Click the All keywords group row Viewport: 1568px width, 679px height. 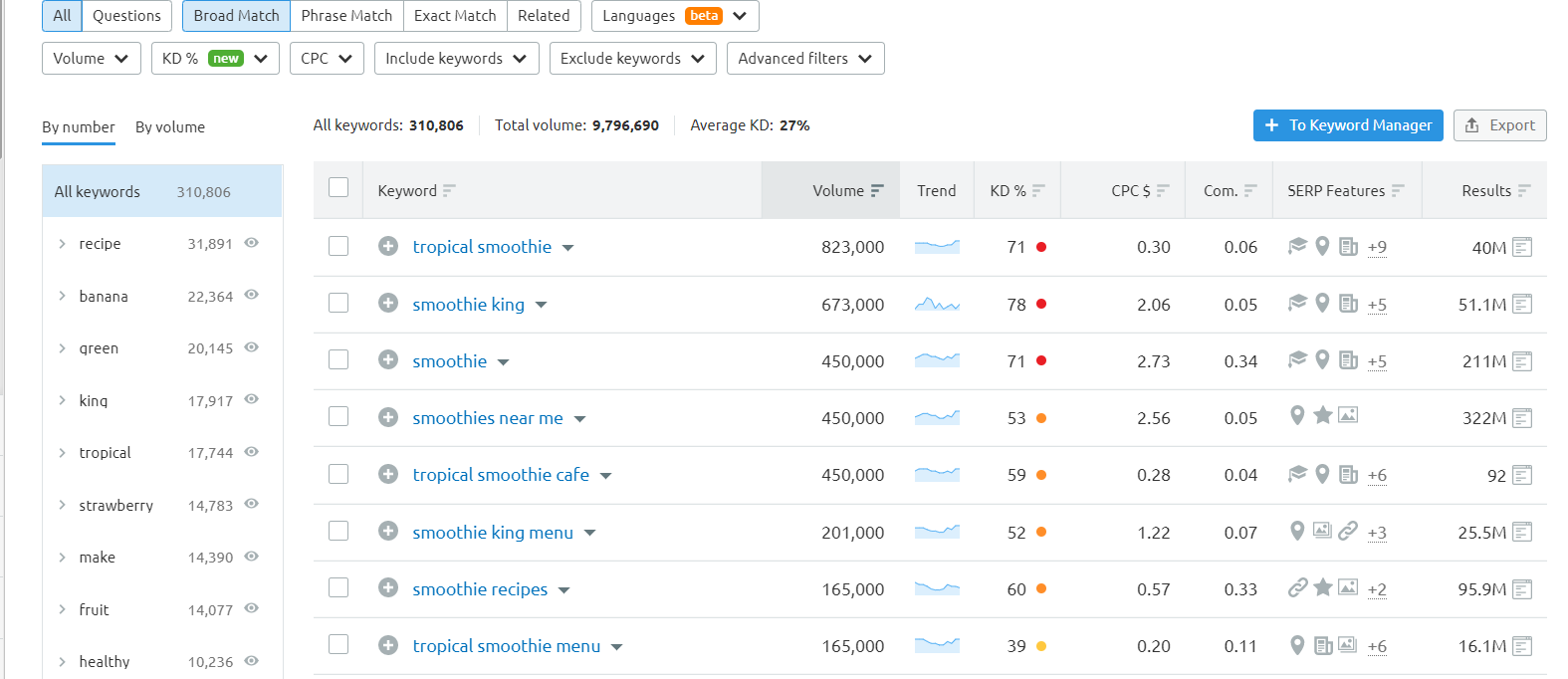click(x=162, y=191)
